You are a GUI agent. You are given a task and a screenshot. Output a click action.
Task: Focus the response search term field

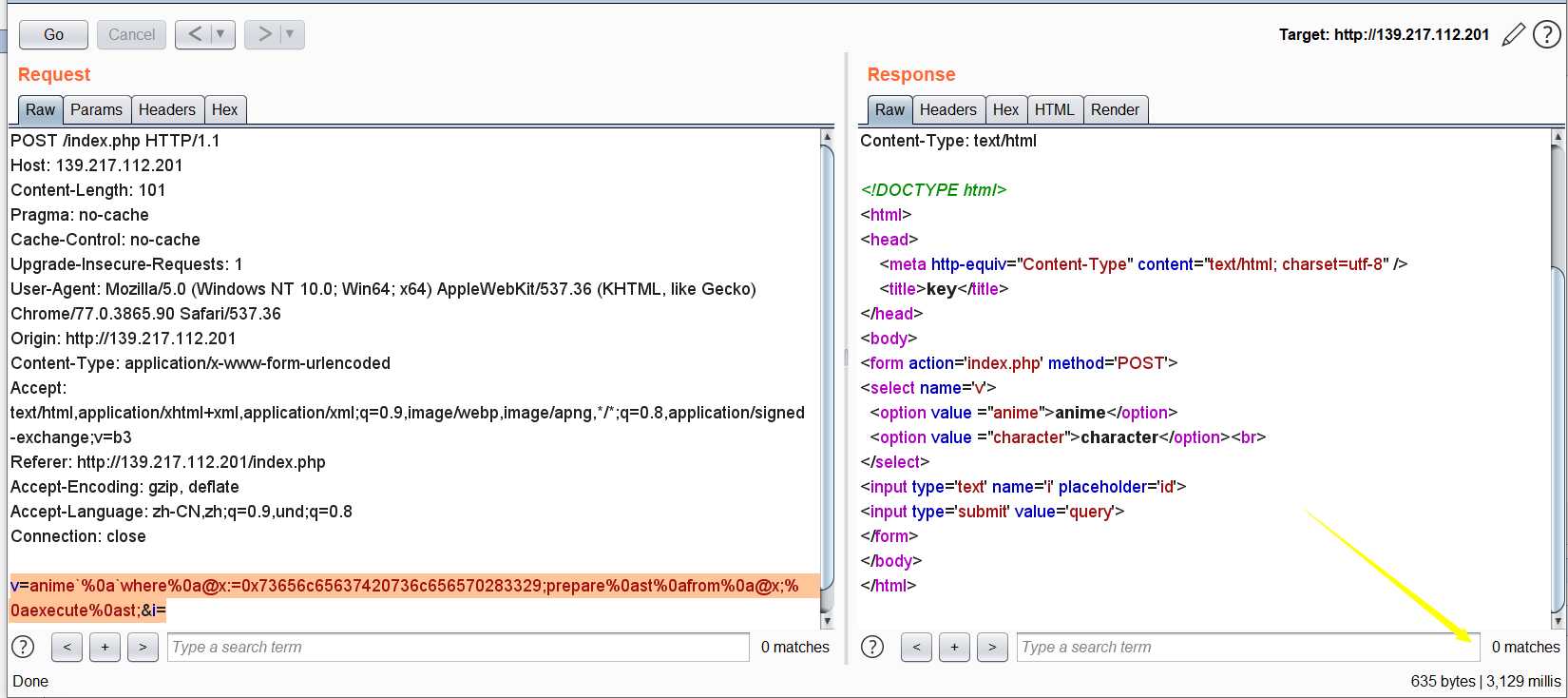(x=1249, y=648)
